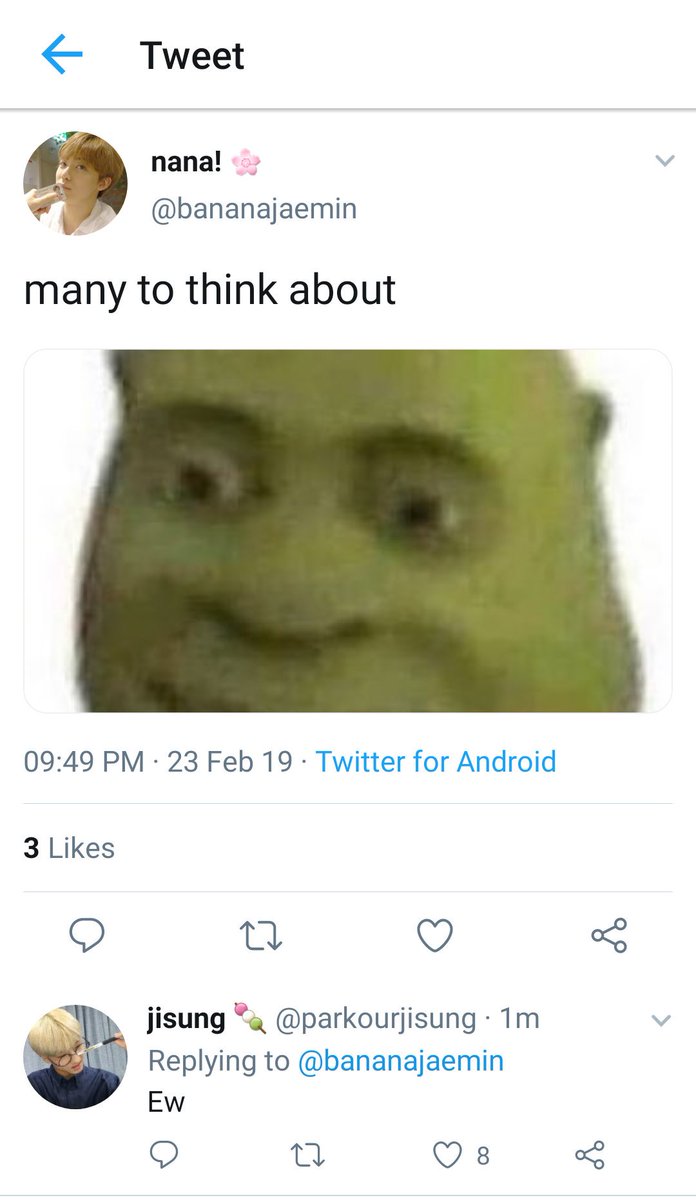Like the main tweet with heart icon
Image resolution: width=696 pixels, height=1200 pixels.
click(435, 936)
